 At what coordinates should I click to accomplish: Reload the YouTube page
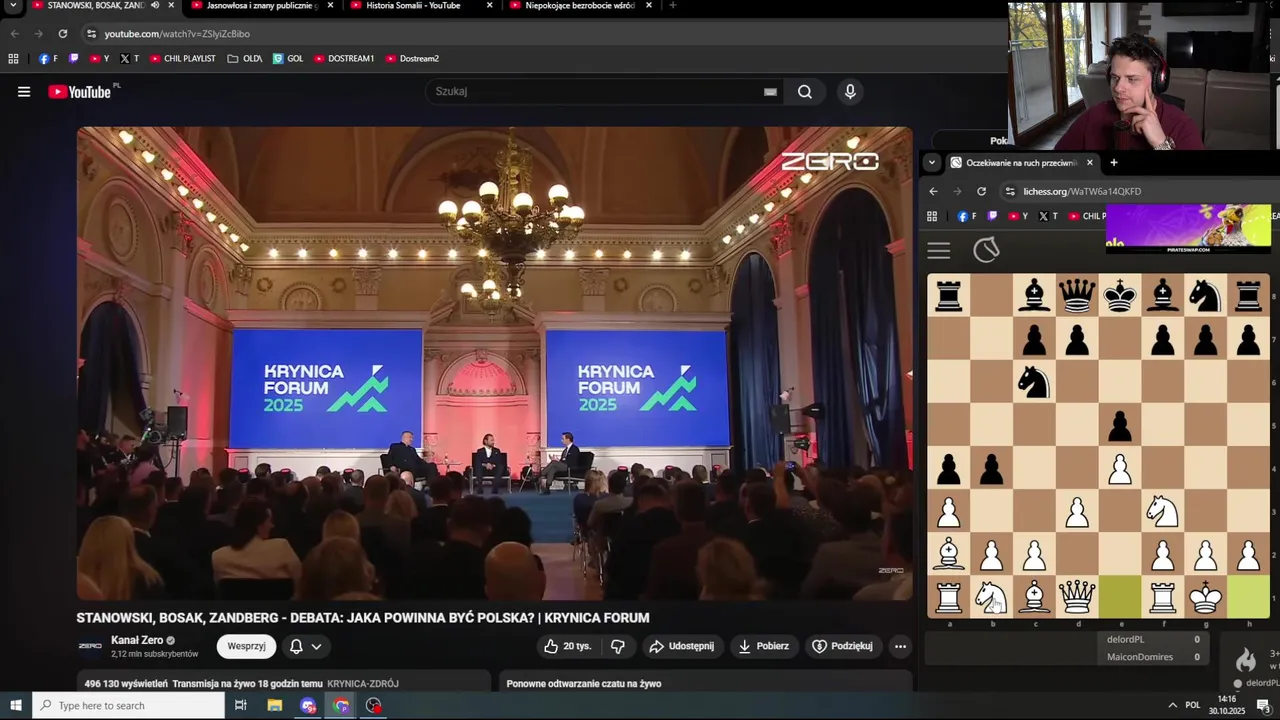(62, 34)
